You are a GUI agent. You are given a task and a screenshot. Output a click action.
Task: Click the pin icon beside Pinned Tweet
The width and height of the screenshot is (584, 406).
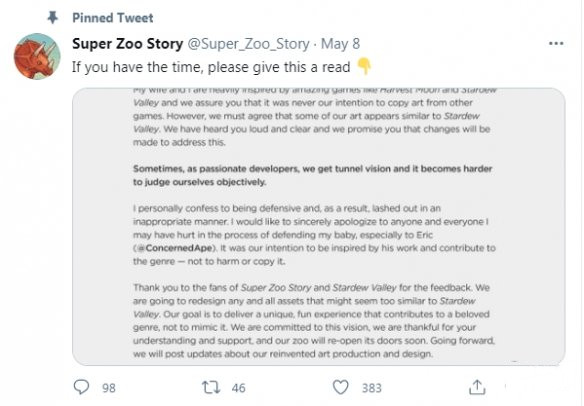tap(53, 18)
